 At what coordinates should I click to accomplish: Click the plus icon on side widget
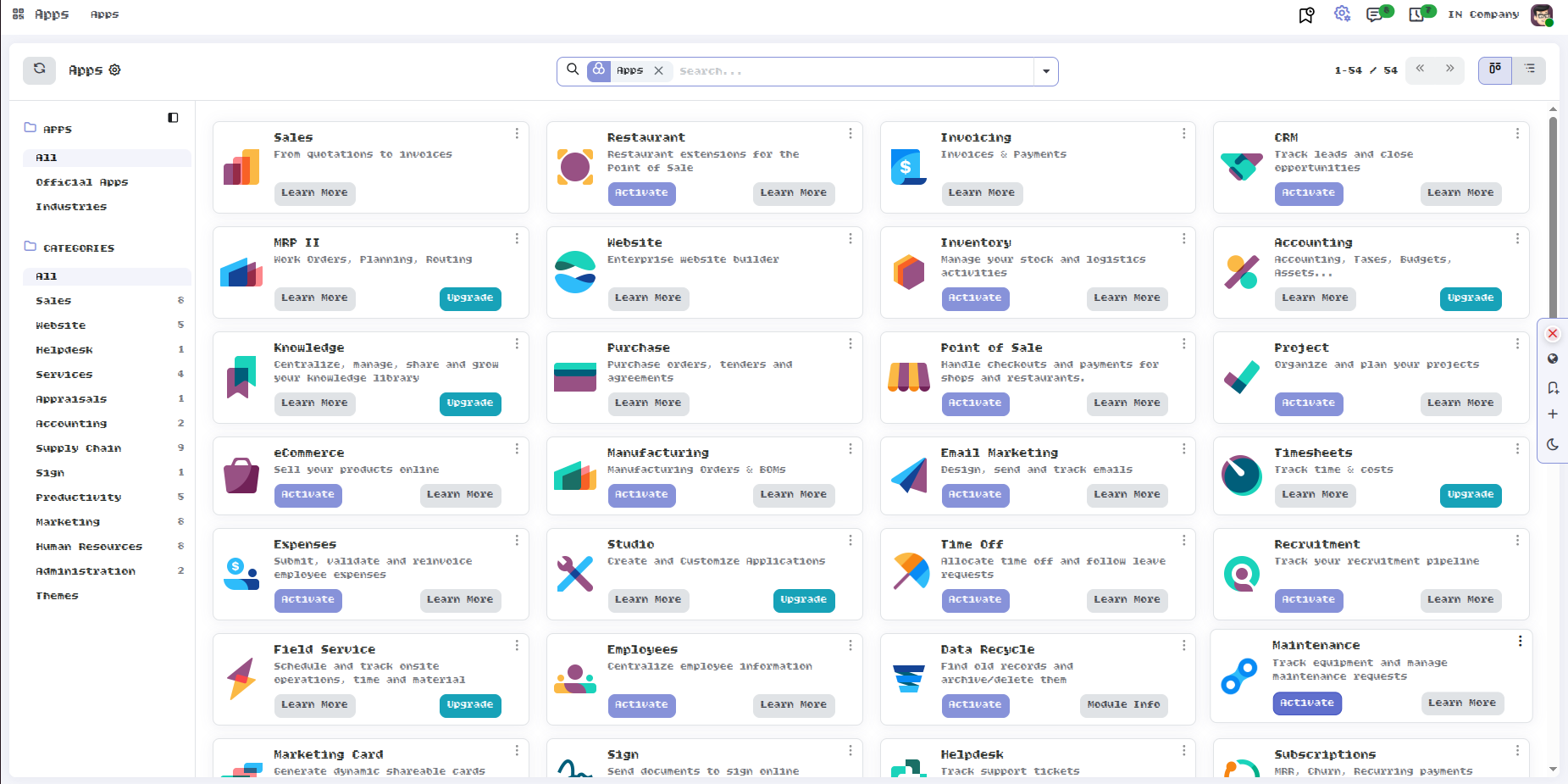point(1553,414)
